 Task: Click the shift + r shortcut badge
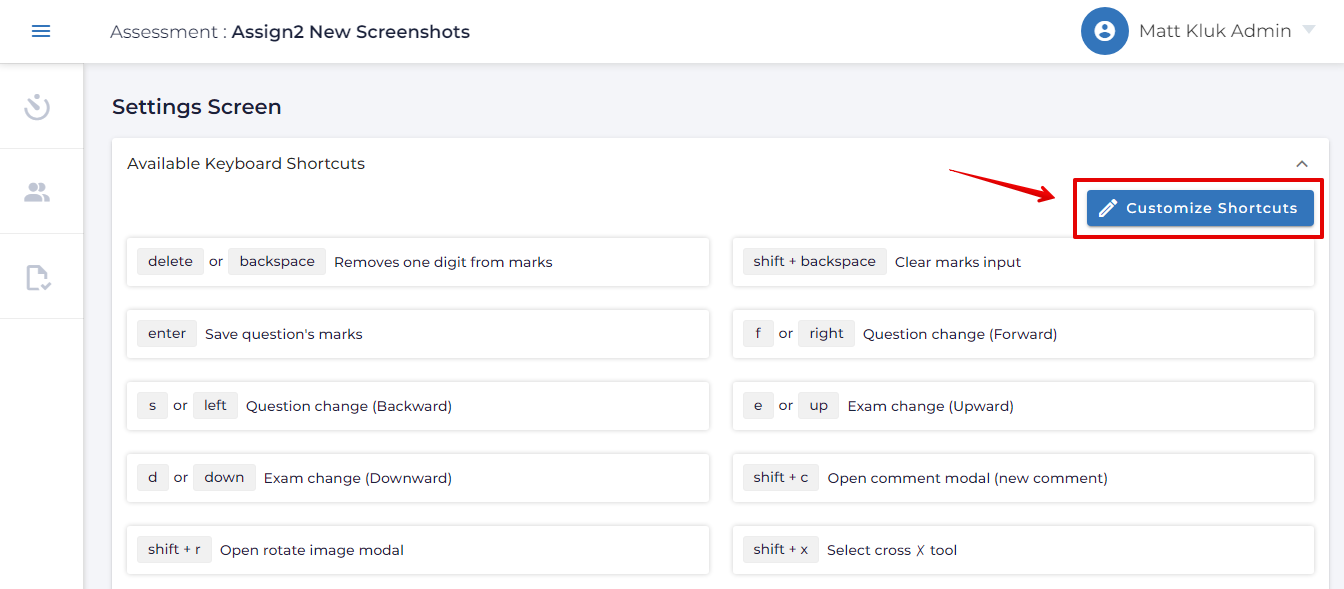174,550
